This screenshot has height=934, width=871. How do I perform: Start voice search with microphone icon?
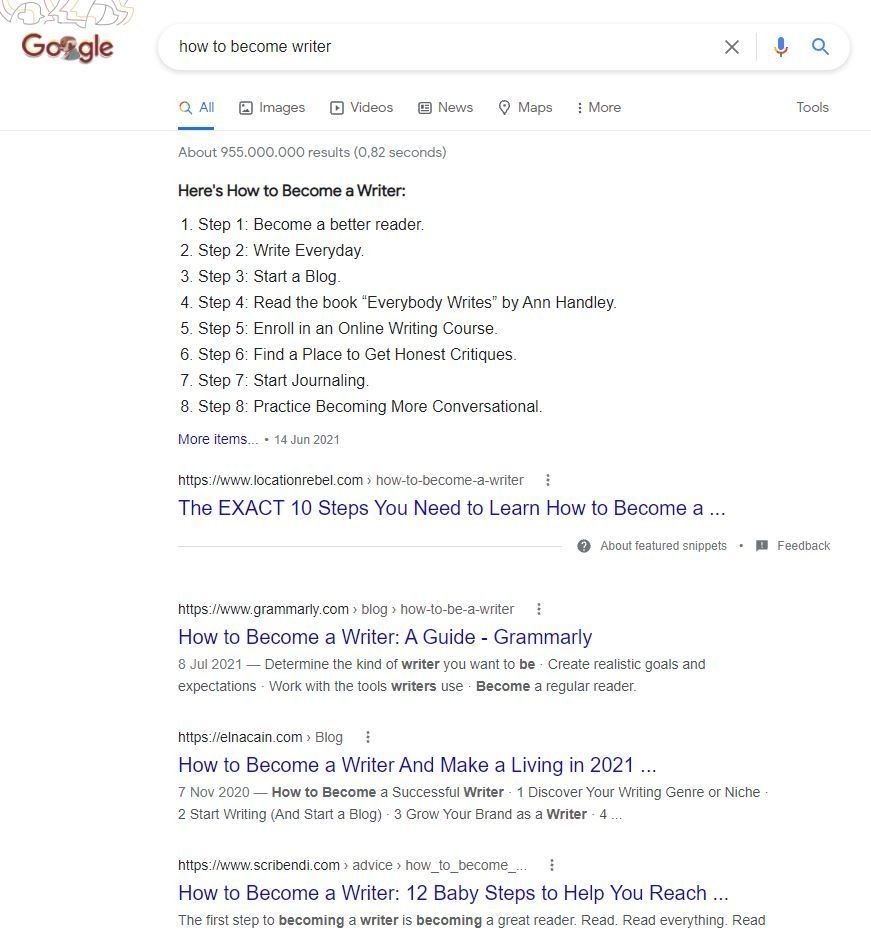click(x=780, y=46)
